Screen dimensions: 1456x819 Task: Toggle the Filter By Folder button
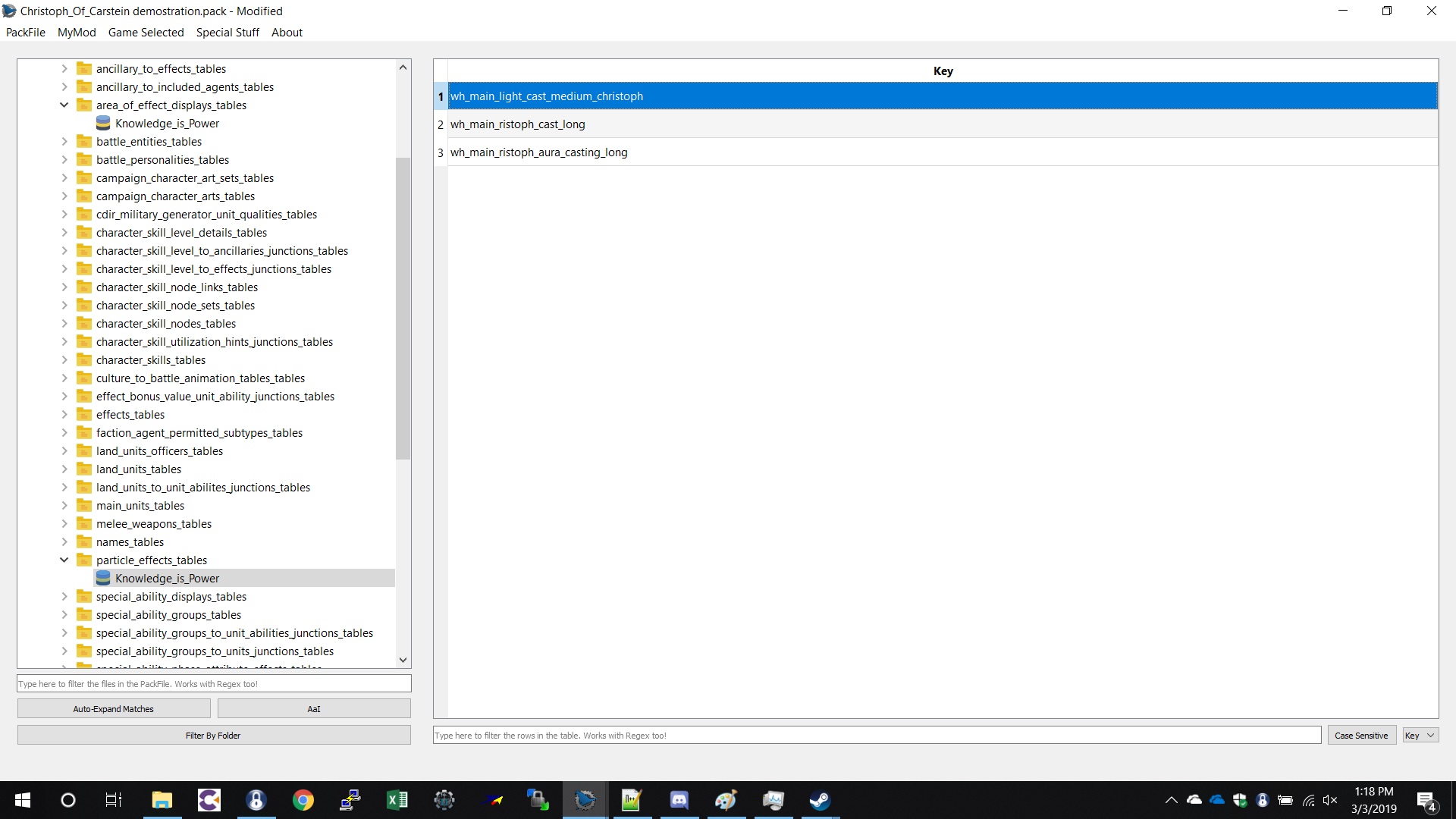tap(213, 736)
